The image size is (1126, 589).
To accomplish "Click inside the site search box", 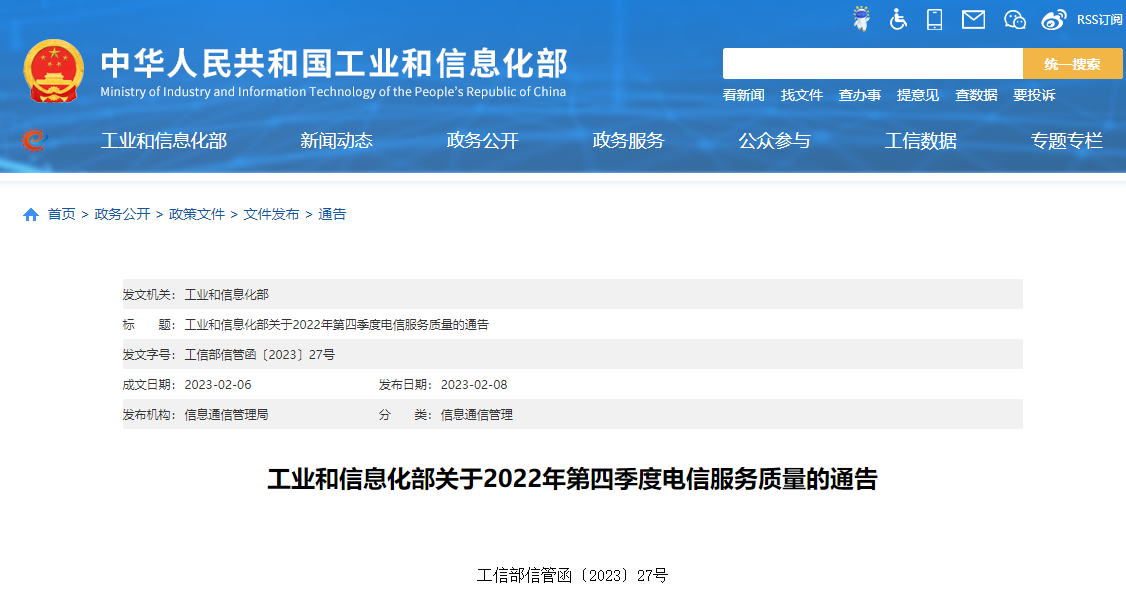I will (873, 64).
